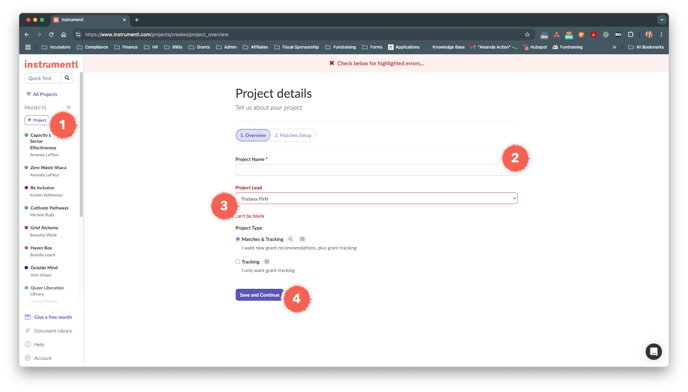Open the Finance bookmark folder
Screen dimensions: 688x392
[126, 47]
